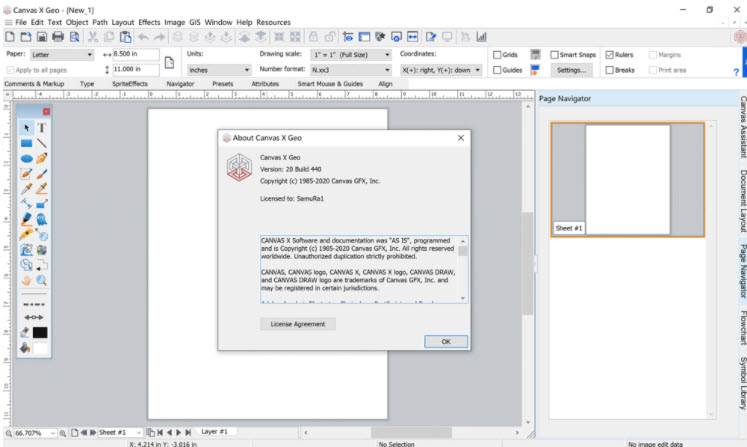Click the guides color icon beside Guides

[535, 70]
